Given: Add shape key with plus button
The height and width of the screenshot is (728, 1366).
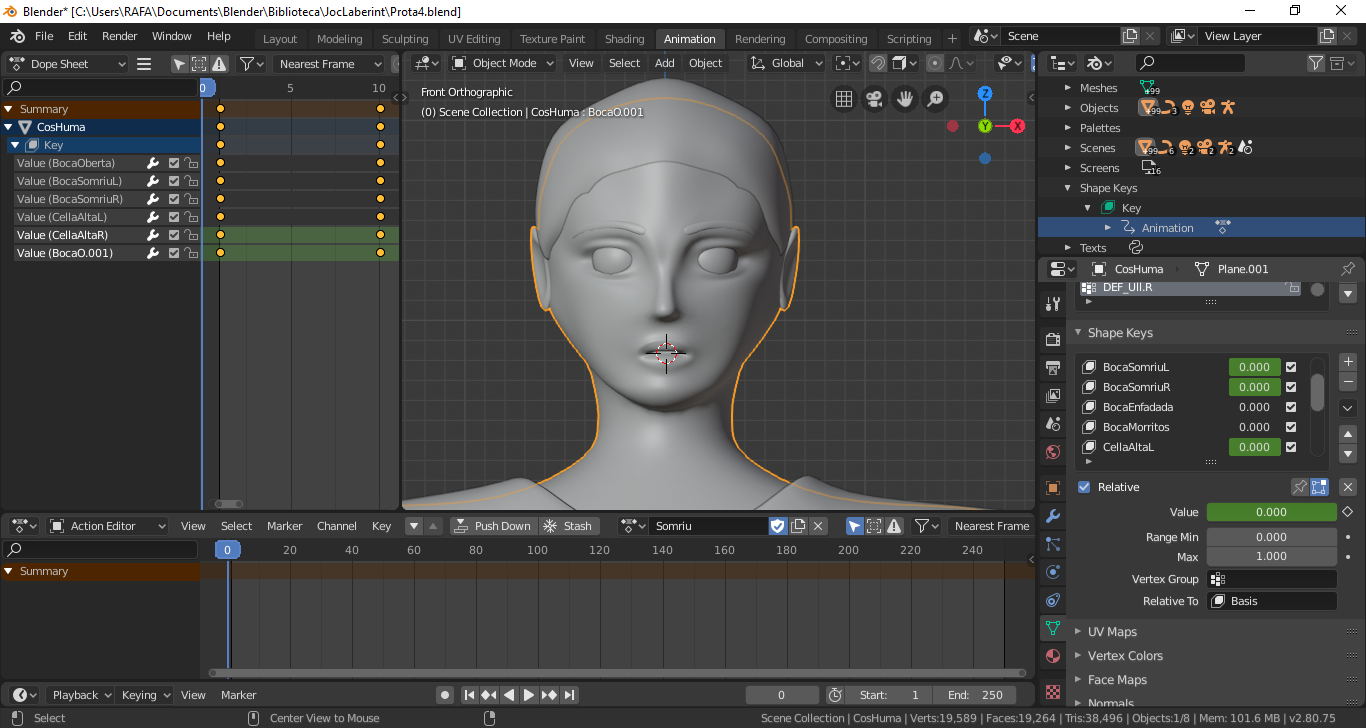Looking at the screenshot, I should [1348, 362].
